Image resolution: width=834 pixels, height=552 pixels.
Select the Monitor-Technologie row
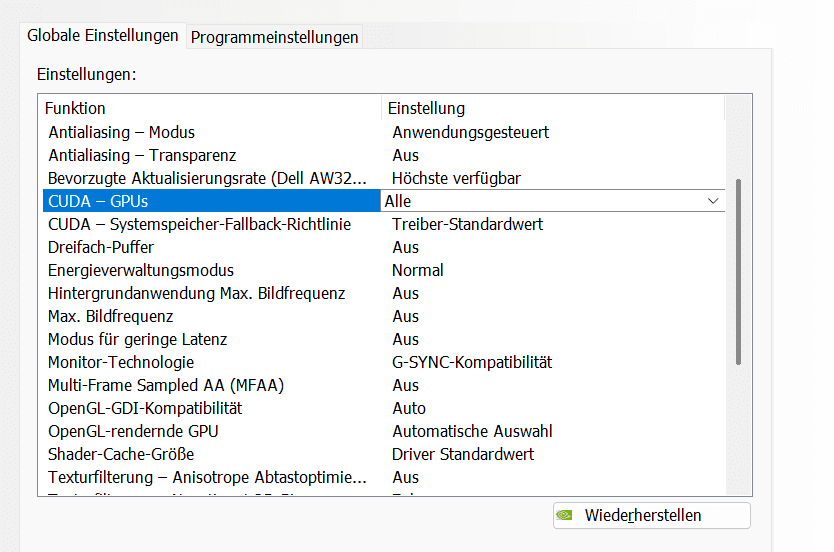coord(383,362)
